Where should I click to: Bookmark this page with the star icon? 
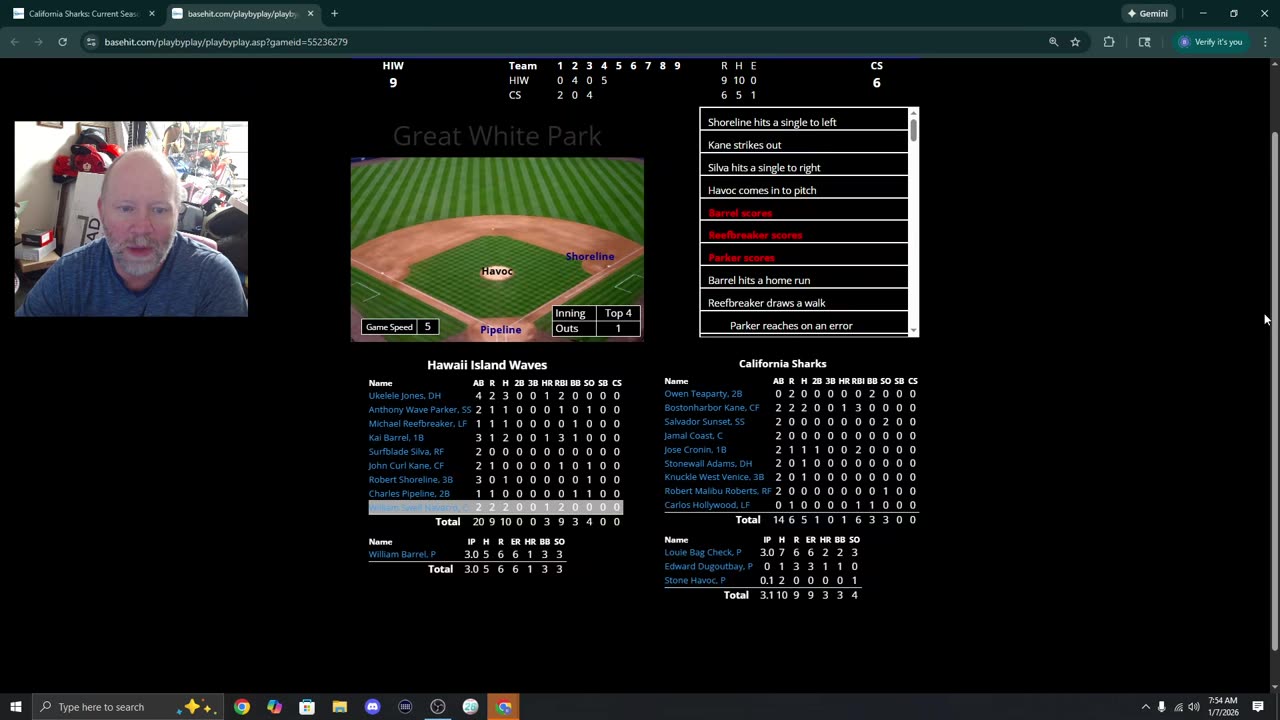tap(1075, 42)
